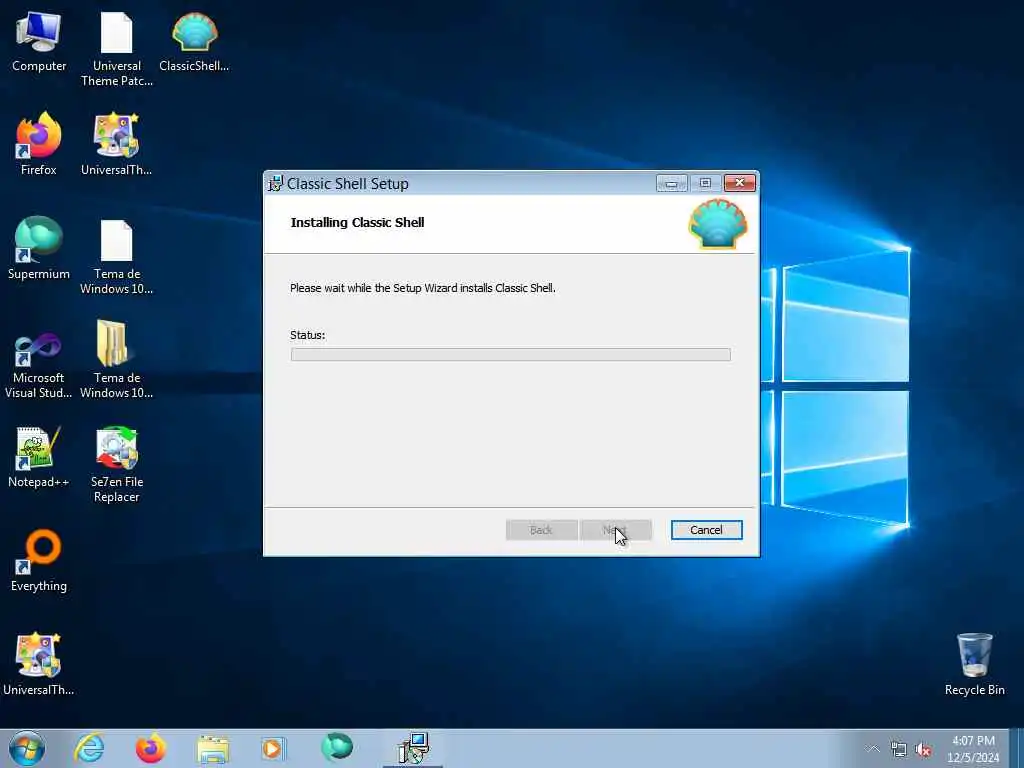Viewport: 1024px width, 768px height.
Task: Click the muted volume tray icon
Action: [923, 750]
